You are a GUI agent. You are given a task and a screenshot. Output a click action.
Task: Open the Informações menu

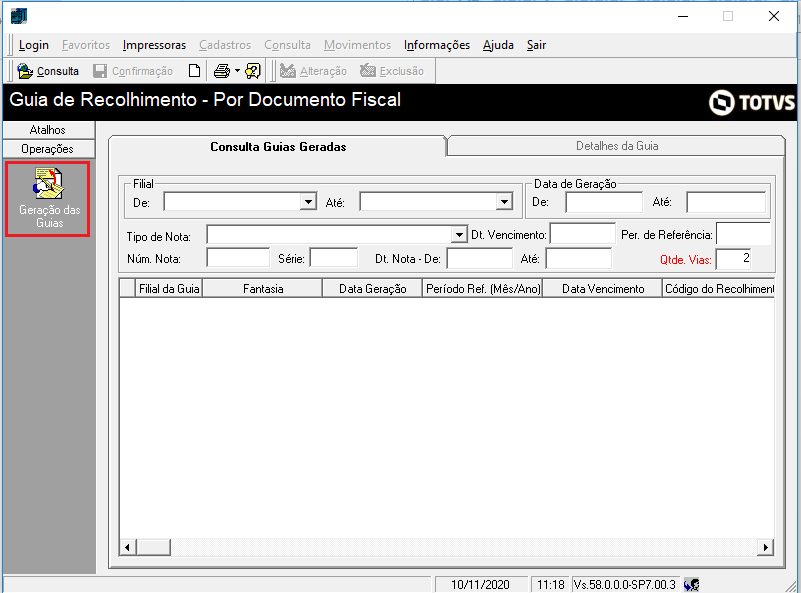pos(437,45)
